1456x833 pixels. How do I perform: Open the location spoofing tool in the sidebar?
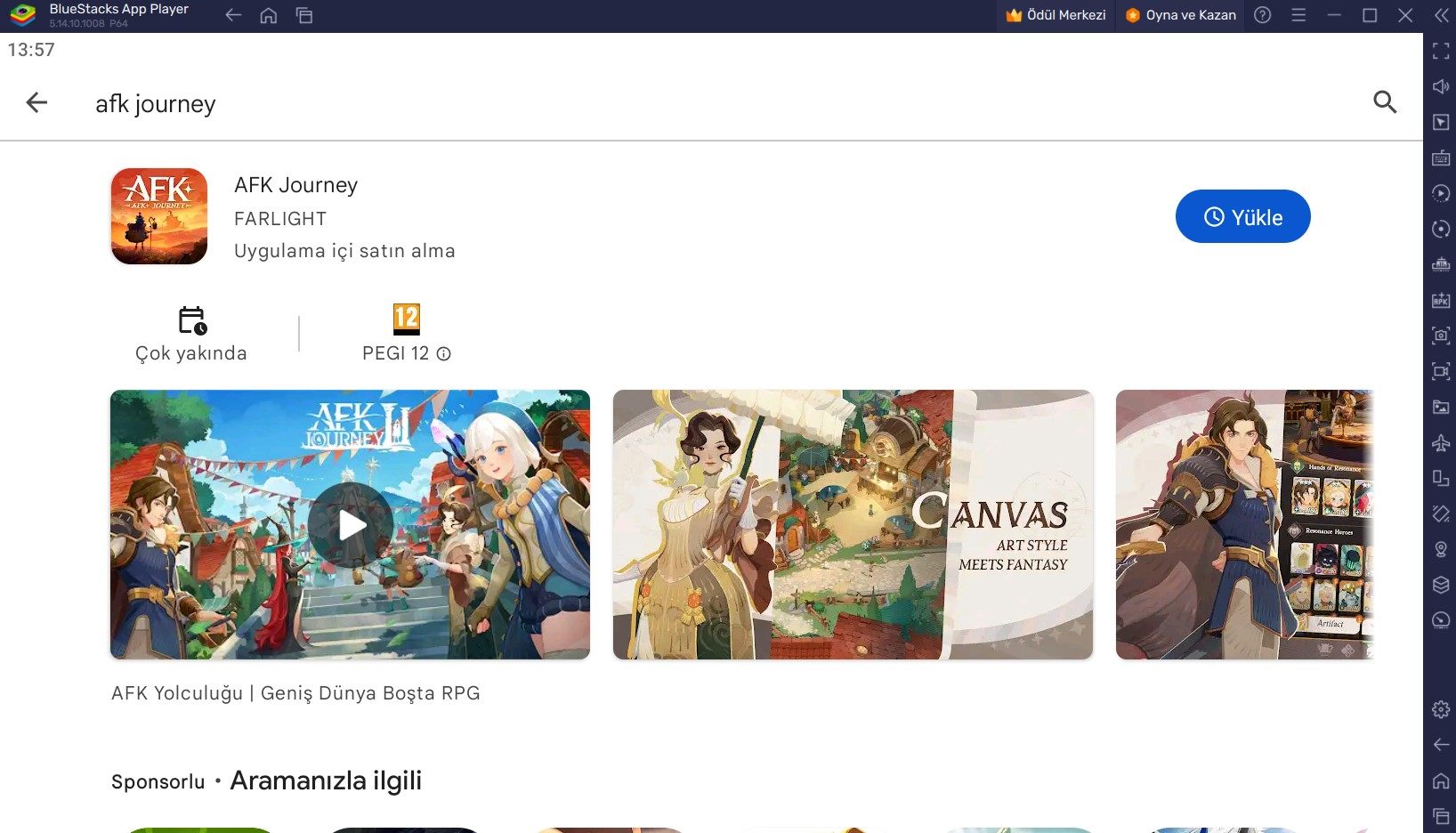[x=1439, y=550]
